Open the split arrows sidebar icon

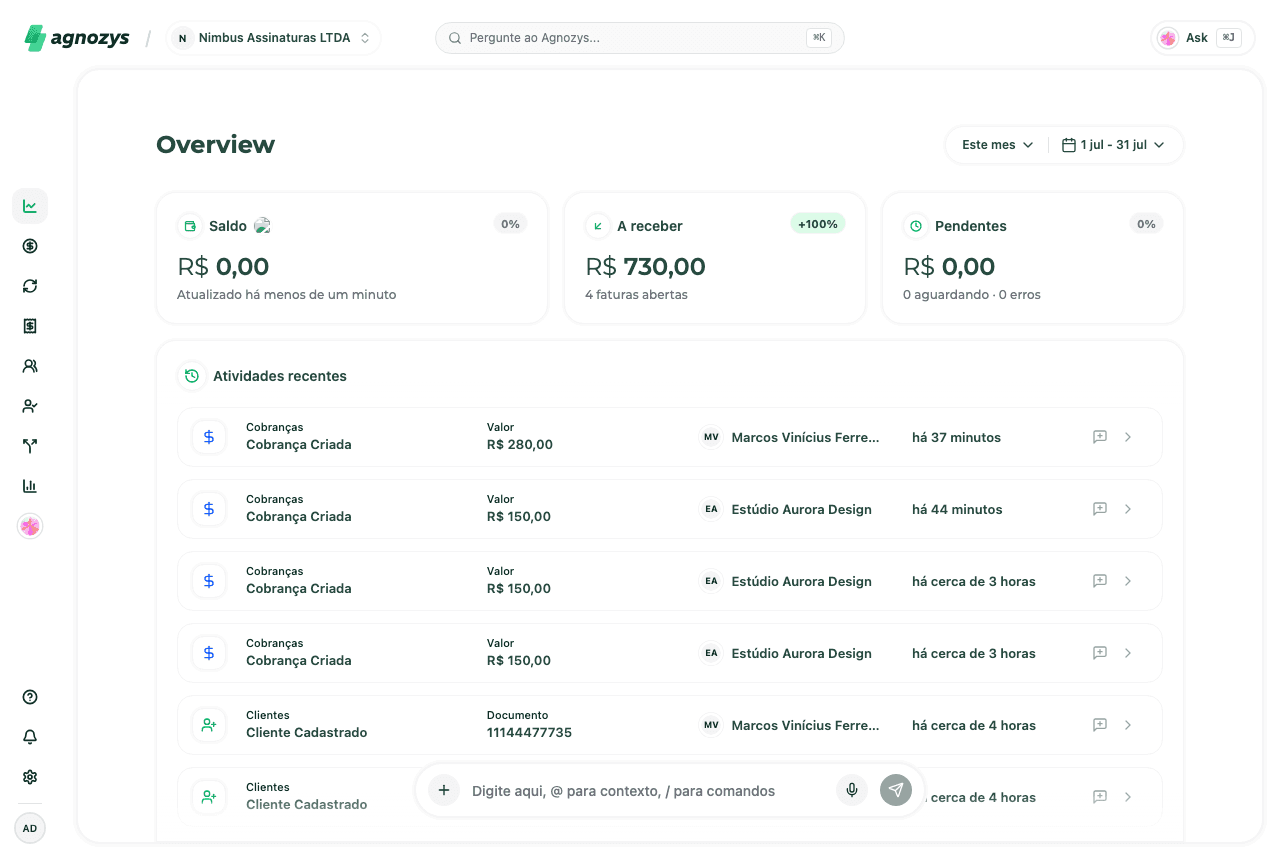click(30, 446)
